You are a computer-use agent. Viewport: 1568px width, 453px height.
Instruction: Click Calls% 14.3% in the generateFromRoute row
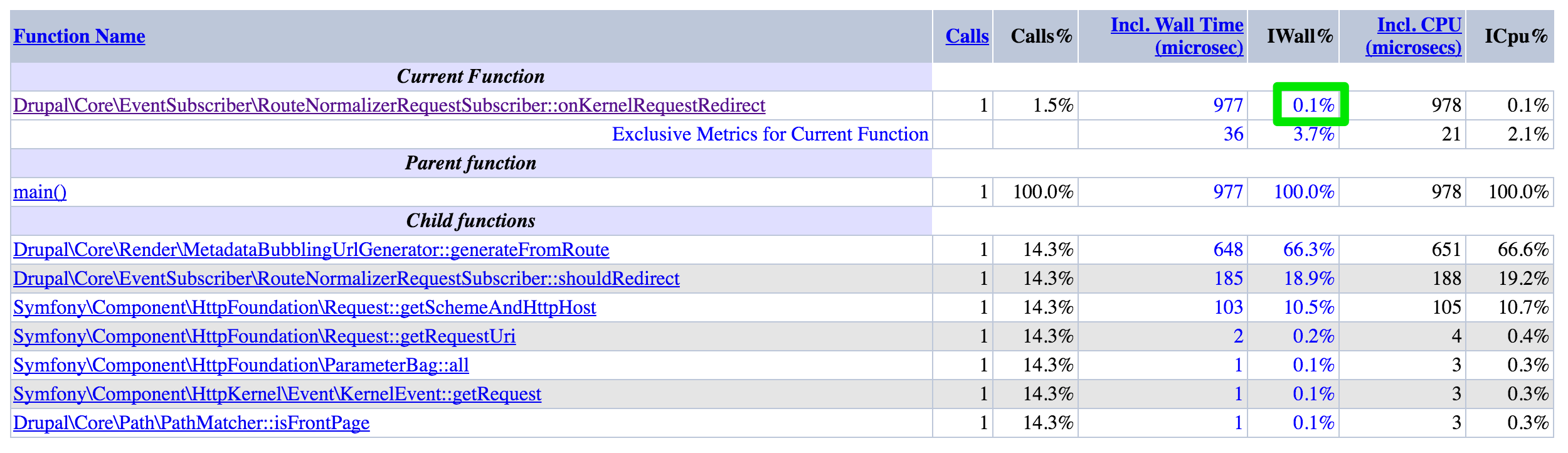tap(1048, 250)
